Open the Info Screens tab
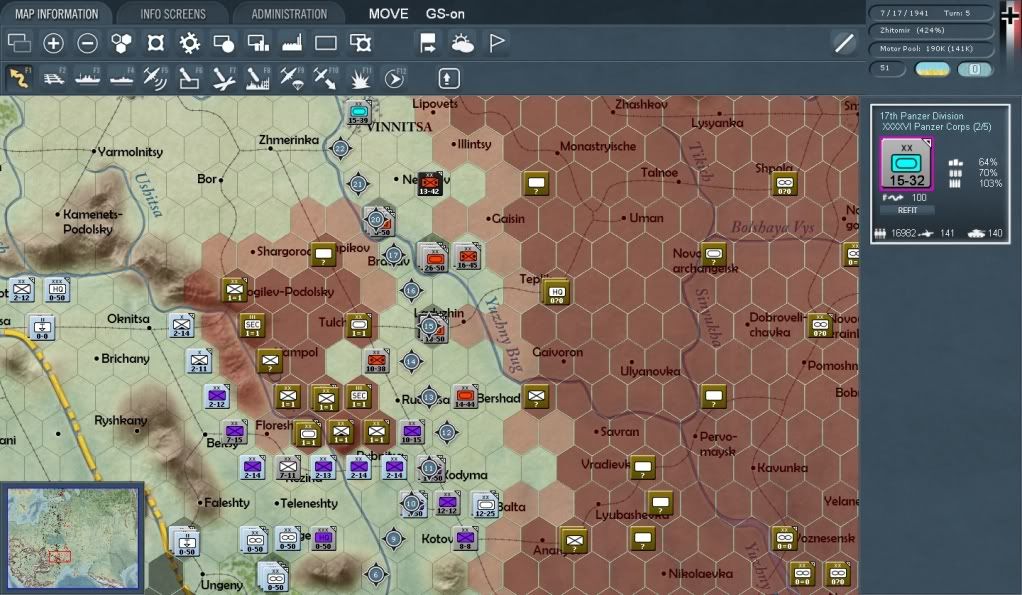Viewport: 1022px width, 595px height. tap(173, 14)
